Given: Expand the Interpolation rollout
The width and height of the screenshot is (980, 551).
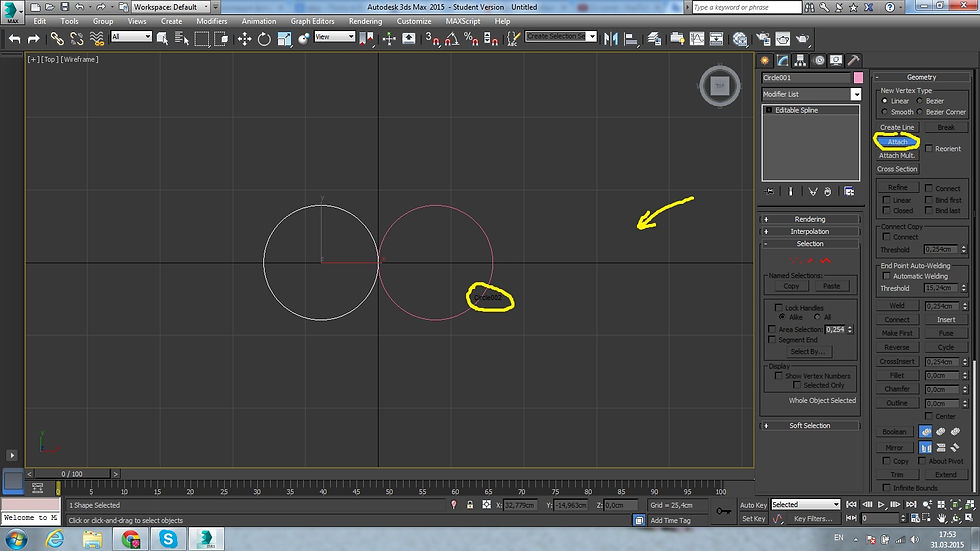Looking at the screenshot, I should tap(810, 232).
